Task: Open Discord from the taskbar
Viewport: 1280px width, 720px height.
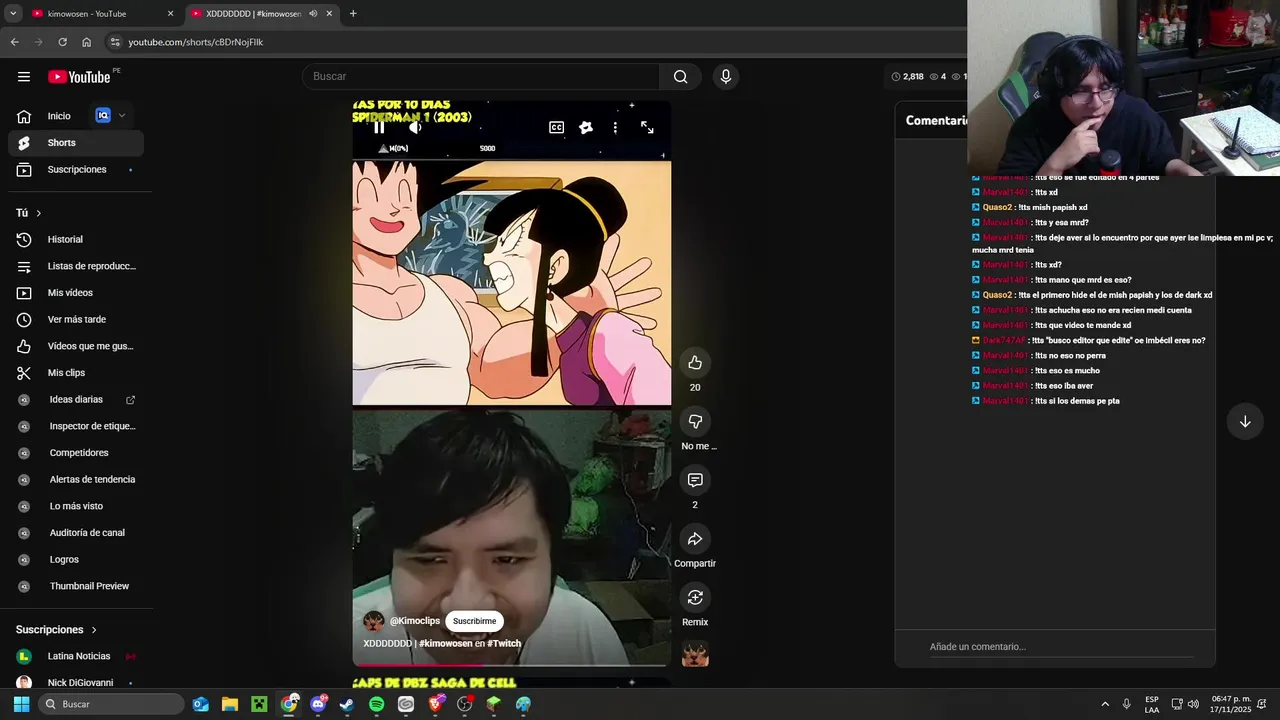Action: 318,704
